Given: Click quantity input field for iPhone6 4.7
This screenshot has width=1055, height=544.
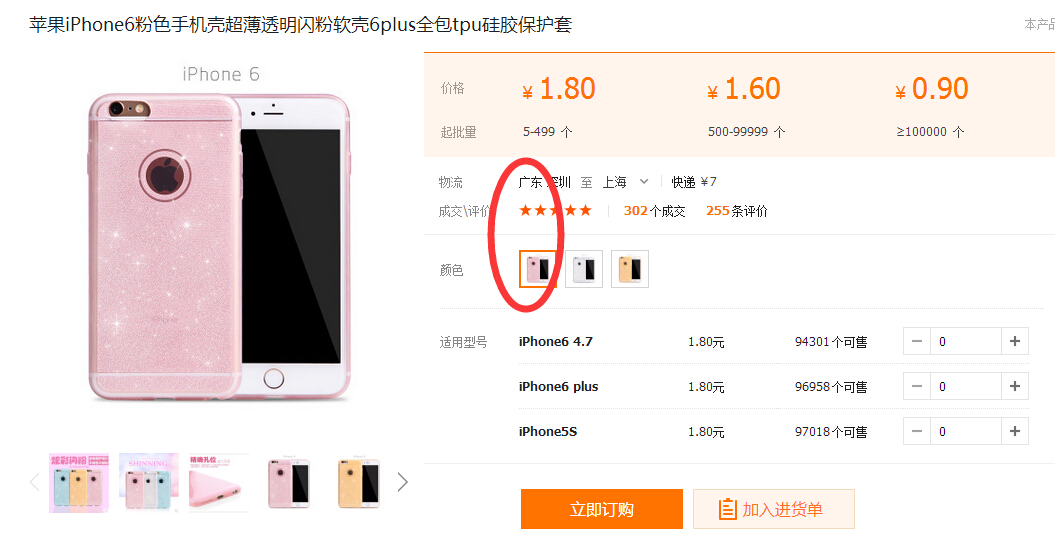Looking at the screenshot, I should pos(966,342).
